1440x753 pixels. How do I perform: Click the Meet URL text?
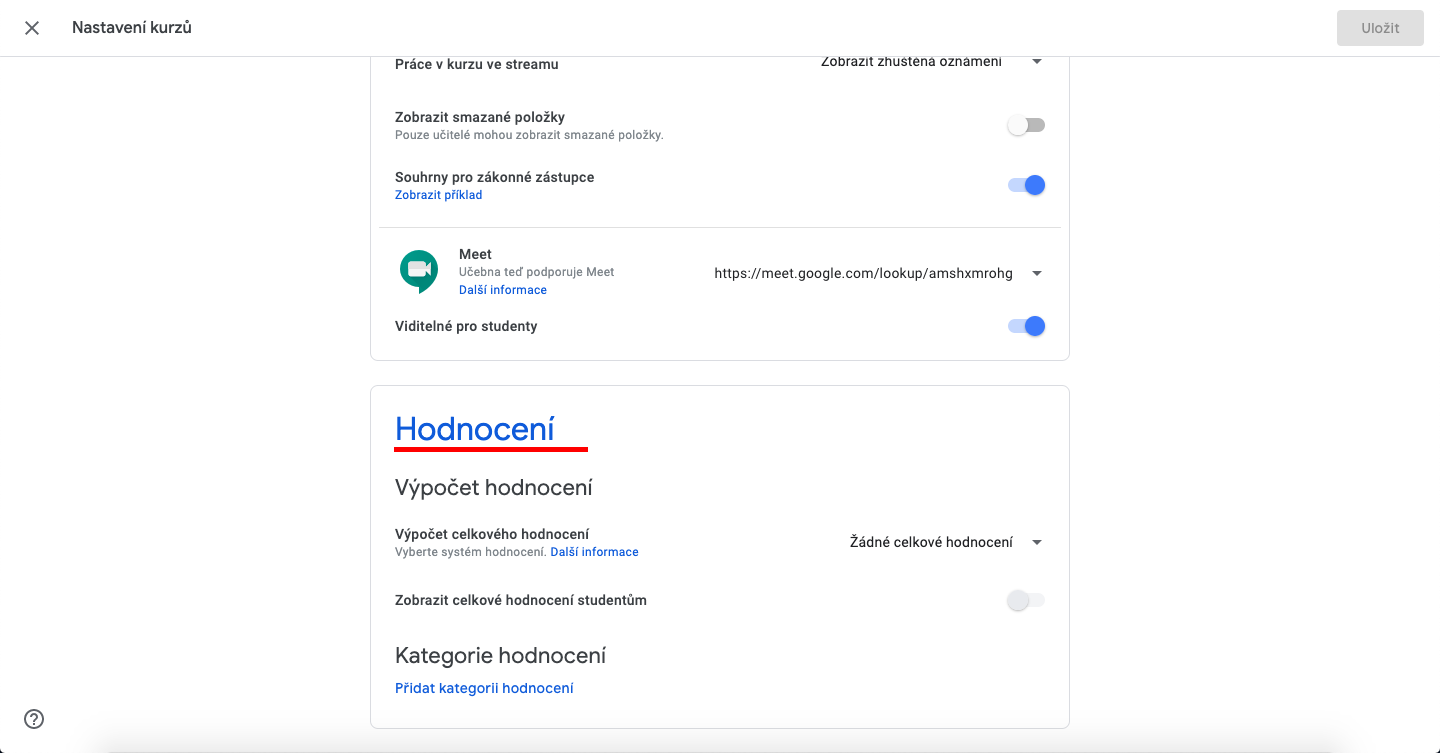863,273
